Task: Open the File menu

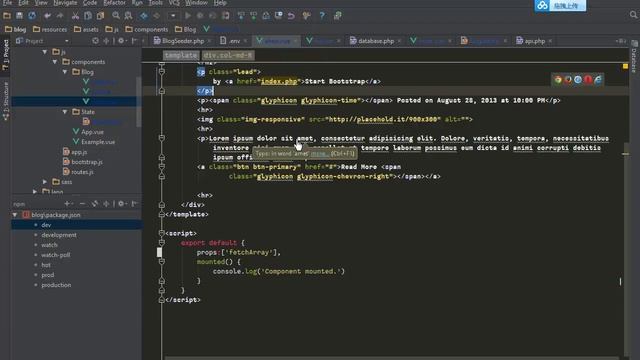Action: point(7,3)
